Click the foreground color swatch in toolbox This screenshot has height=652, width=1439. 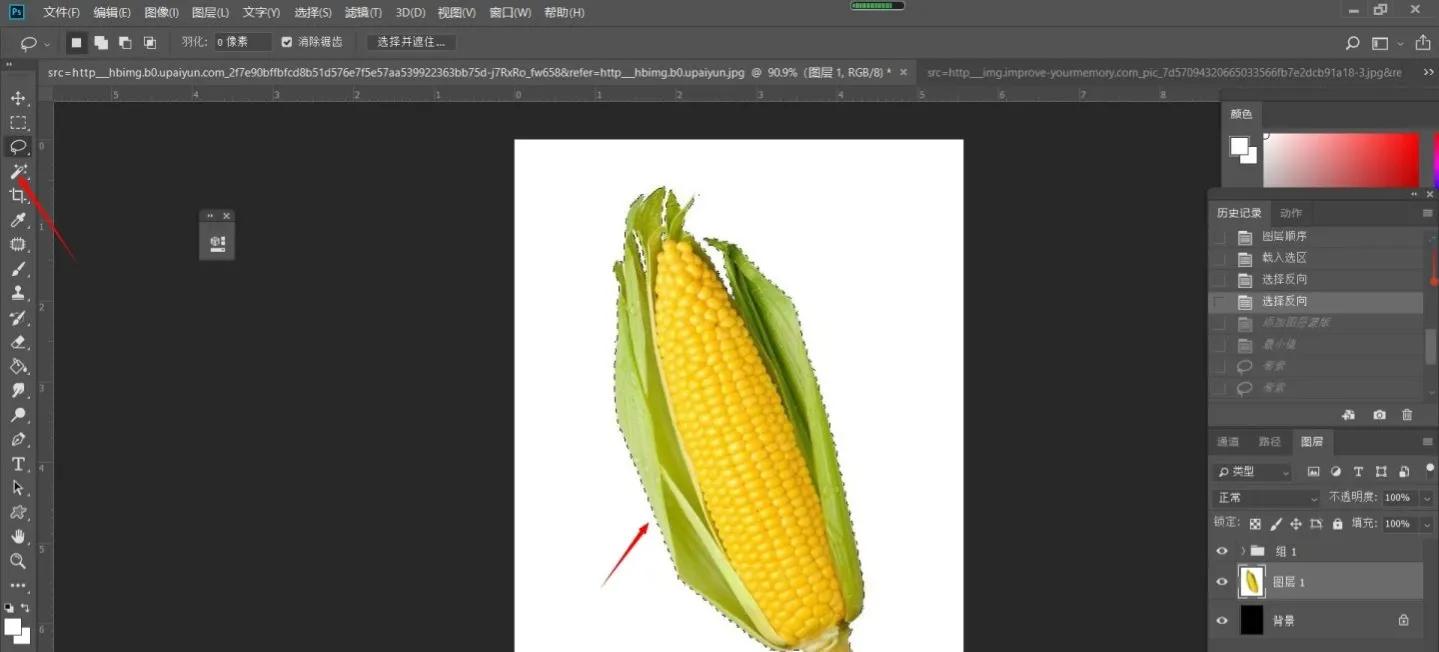[13, 627]
